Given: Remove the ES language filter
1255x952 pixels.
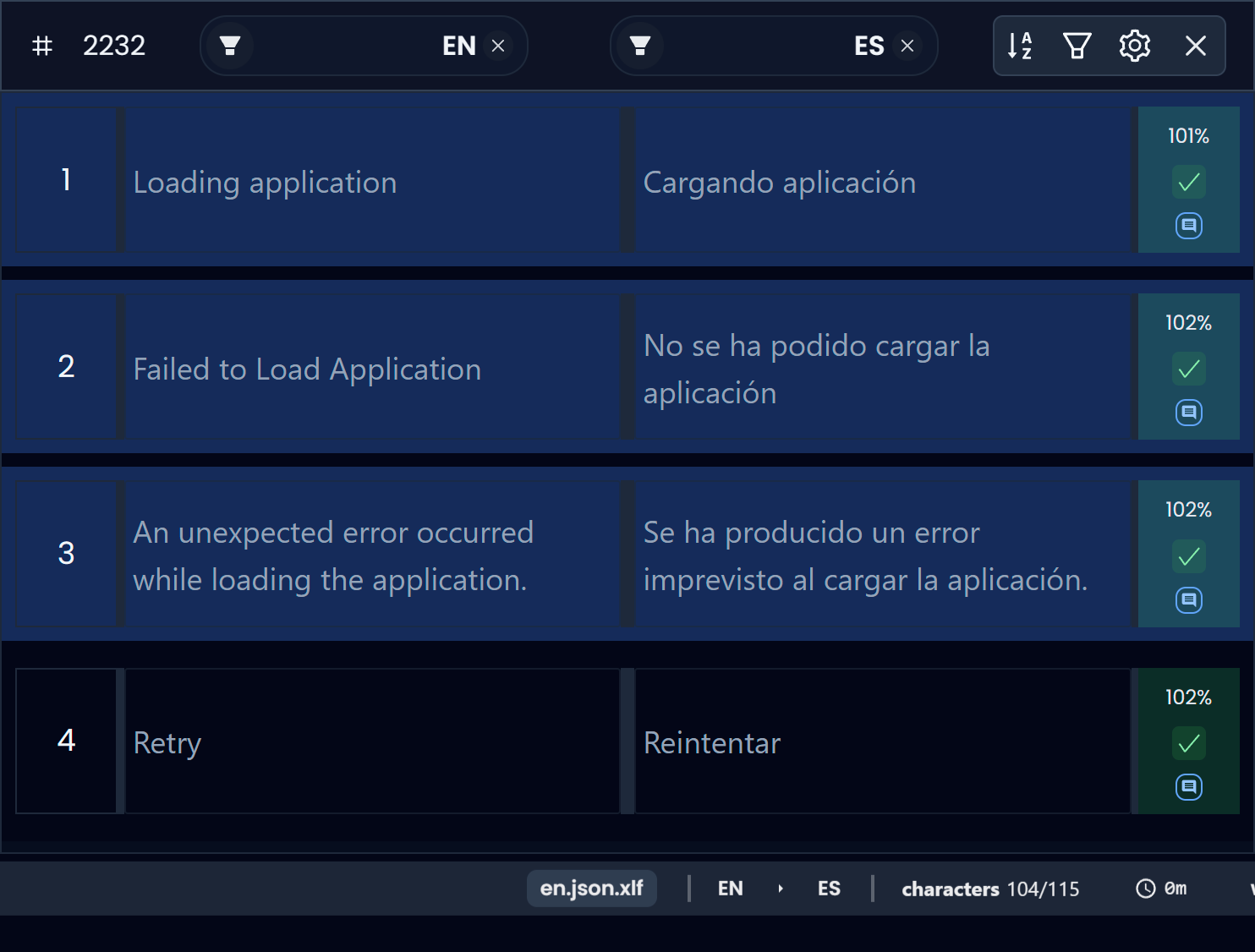Looking at the screenshot, I should 907,47.
